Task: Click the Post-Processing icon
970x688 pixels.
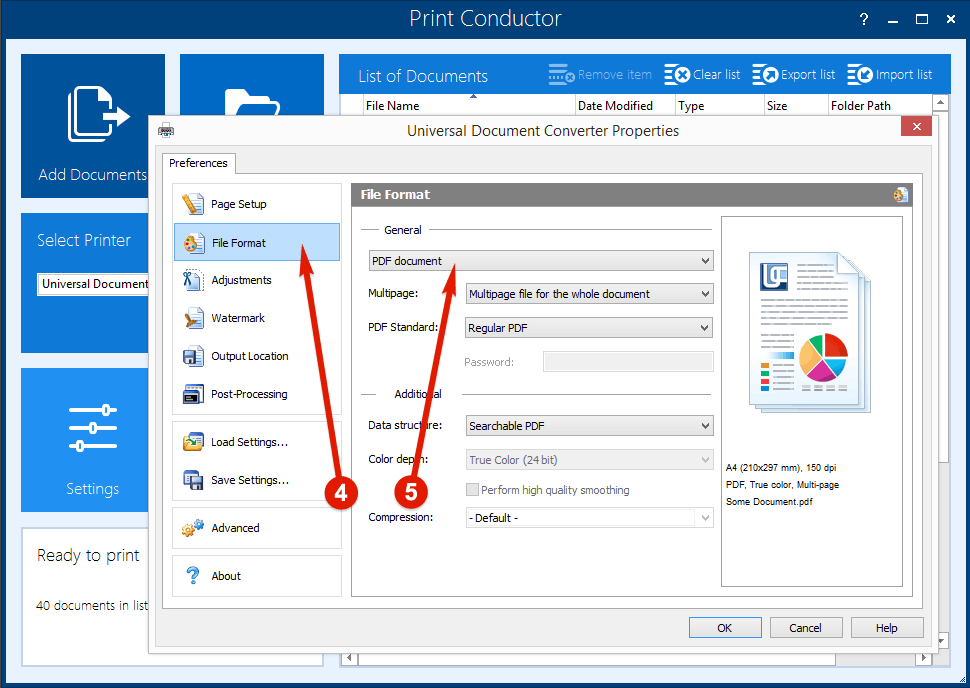Action: (192, 394)
